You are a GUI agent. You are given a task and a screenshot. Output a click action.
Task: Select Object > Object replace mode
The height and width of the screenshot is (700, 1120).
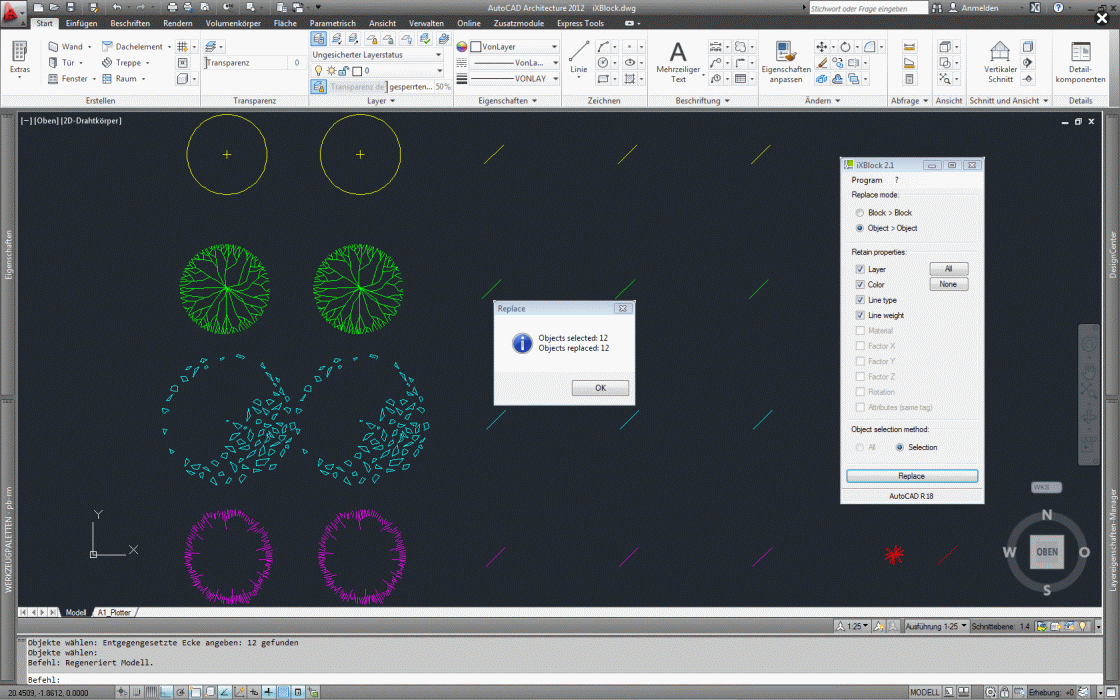886,228
